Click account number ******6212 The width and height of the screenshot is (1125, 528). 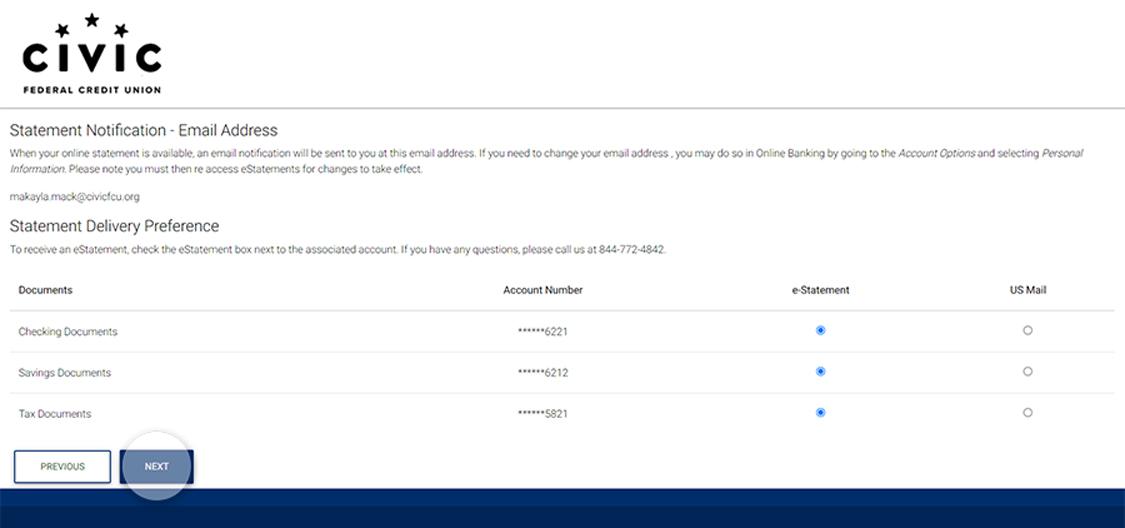pyautogui.click(x=542, y=373)
